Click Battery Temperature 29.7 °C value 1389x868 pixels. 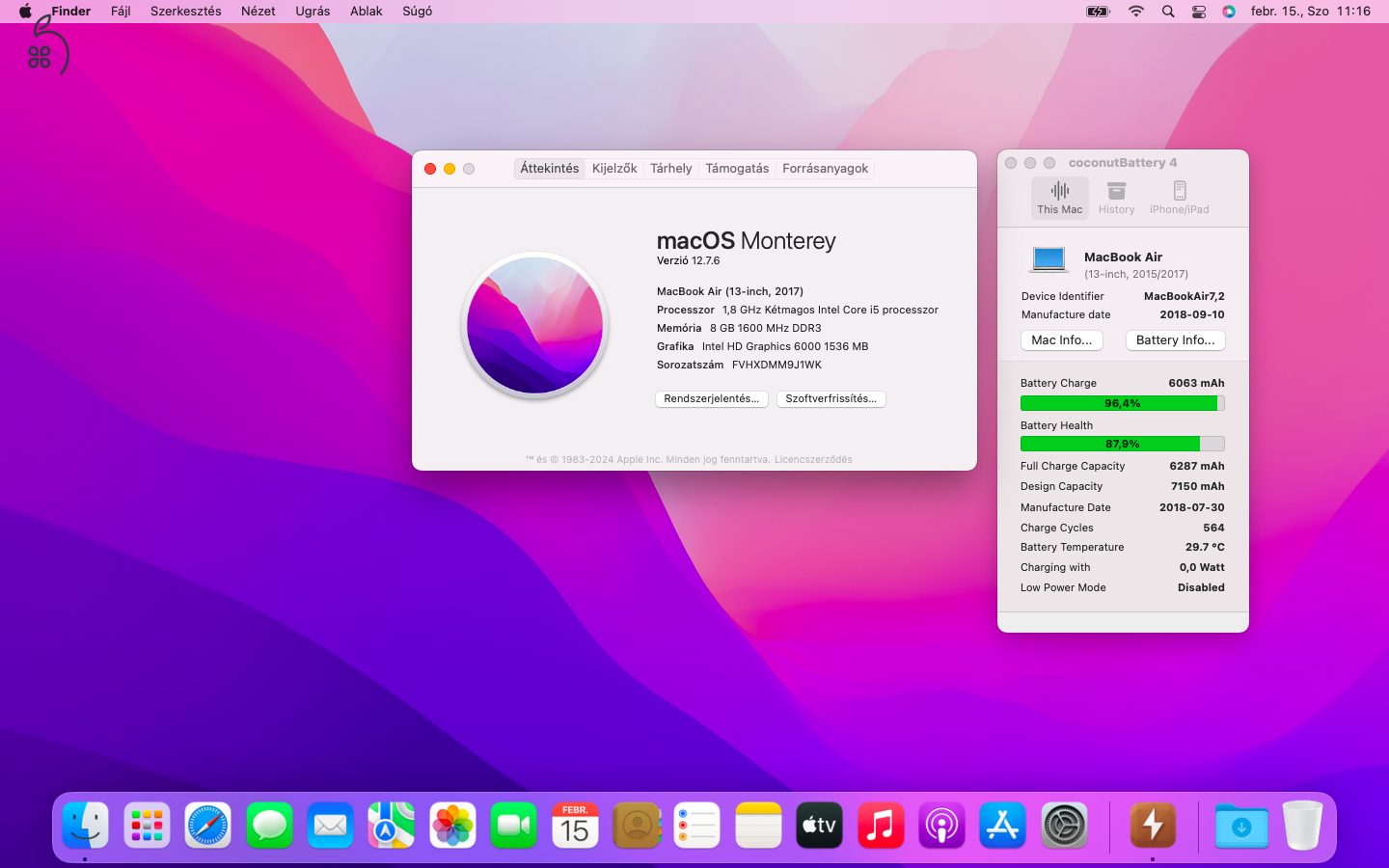pos(1205,547)
